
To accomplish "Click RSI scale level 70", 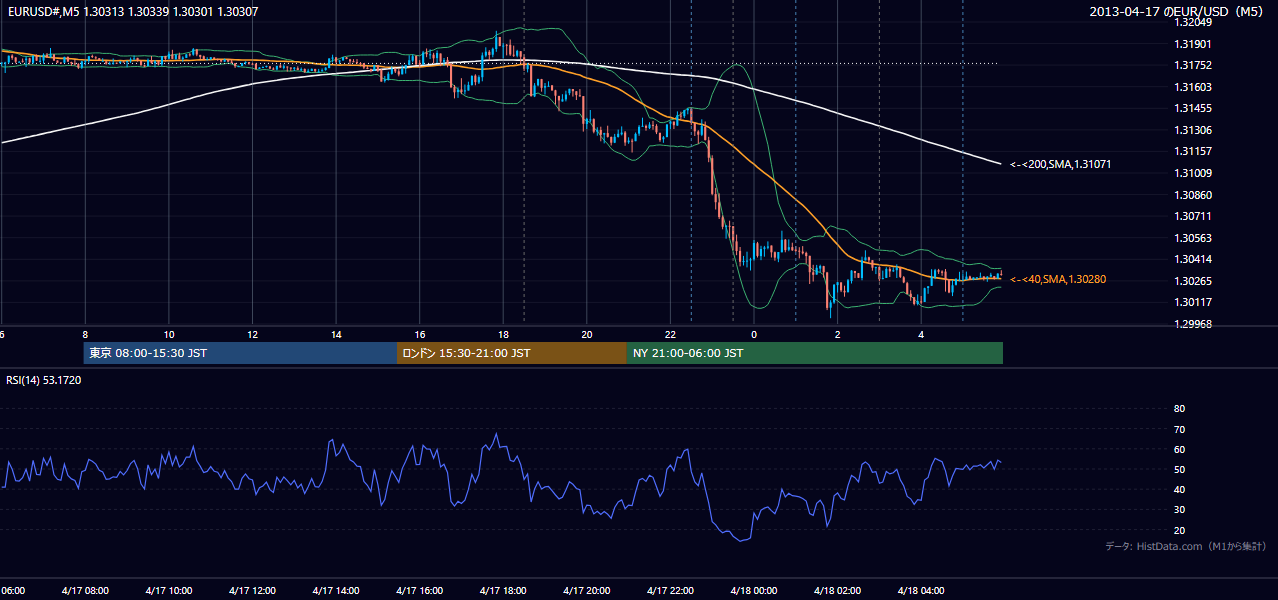I will click(x=1179, y=429).
